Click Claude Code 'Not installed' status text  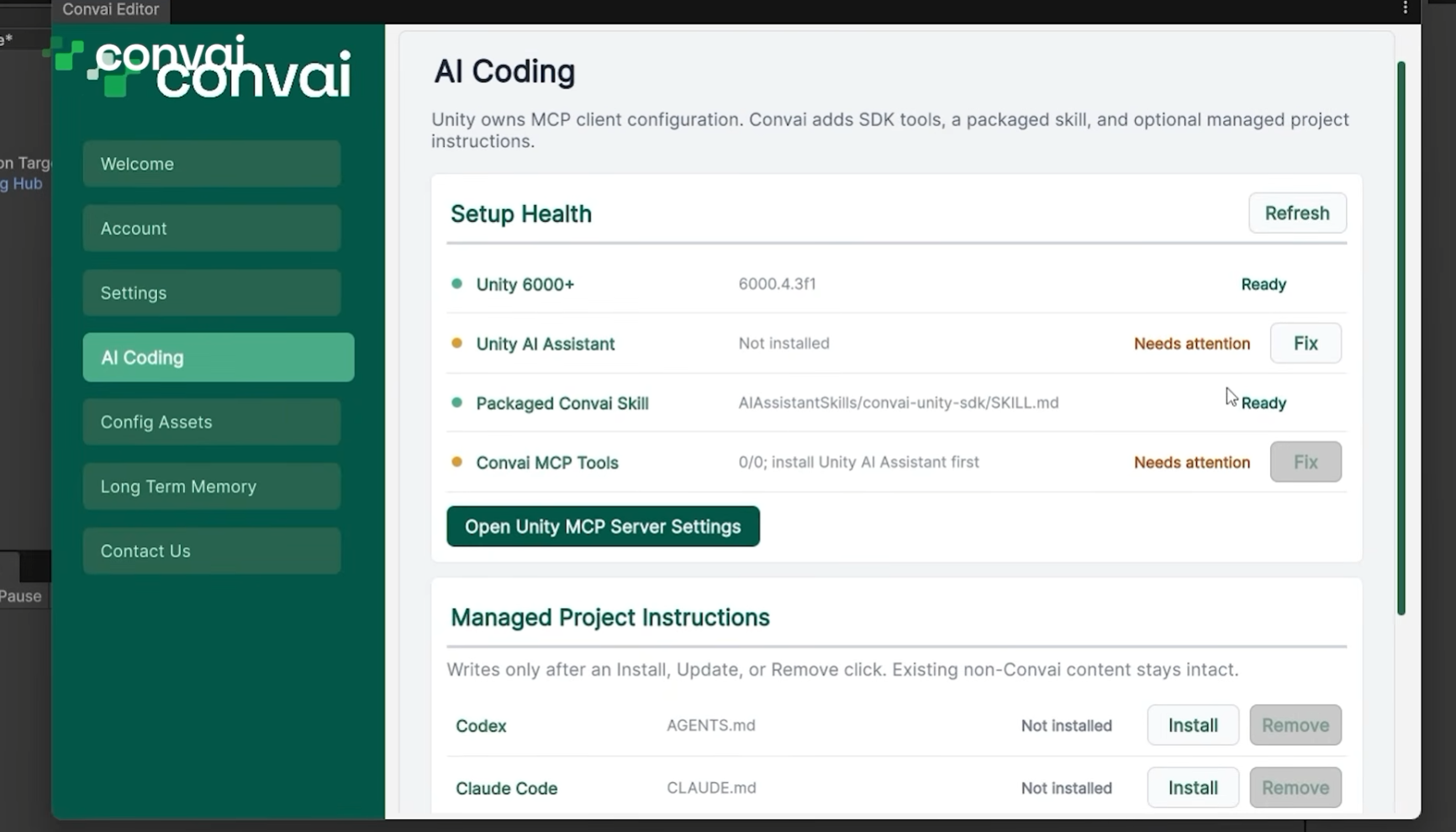pos(1066,788)
